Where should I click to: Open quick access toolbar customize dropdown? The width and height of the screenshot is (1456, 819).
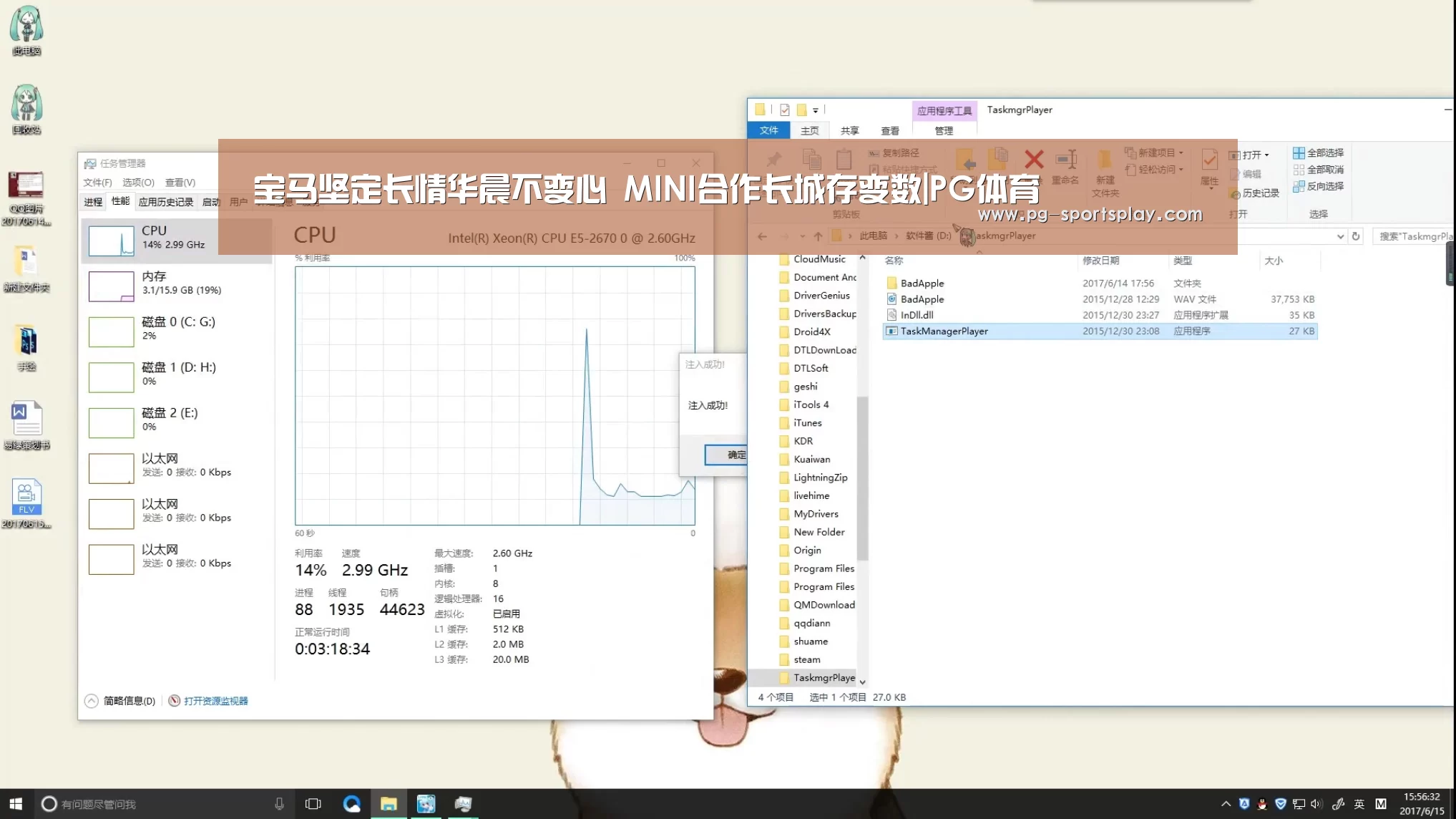(815, 110)
